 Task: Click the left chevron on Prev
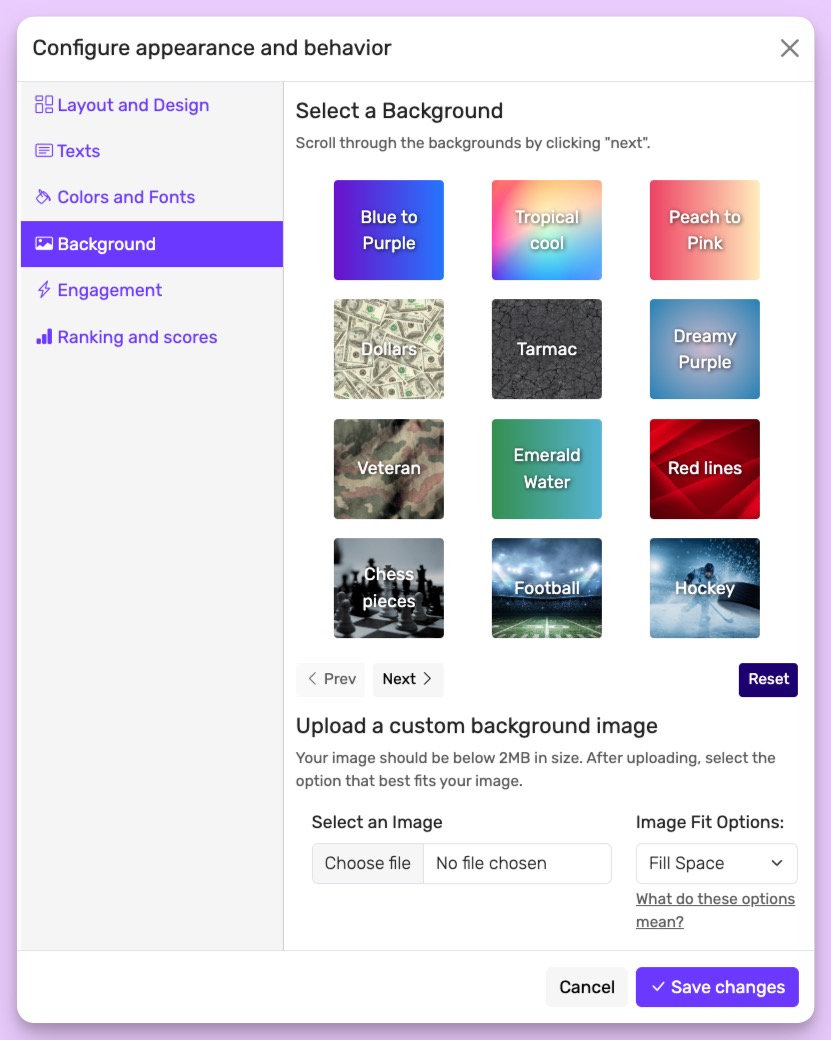[312, 679]
